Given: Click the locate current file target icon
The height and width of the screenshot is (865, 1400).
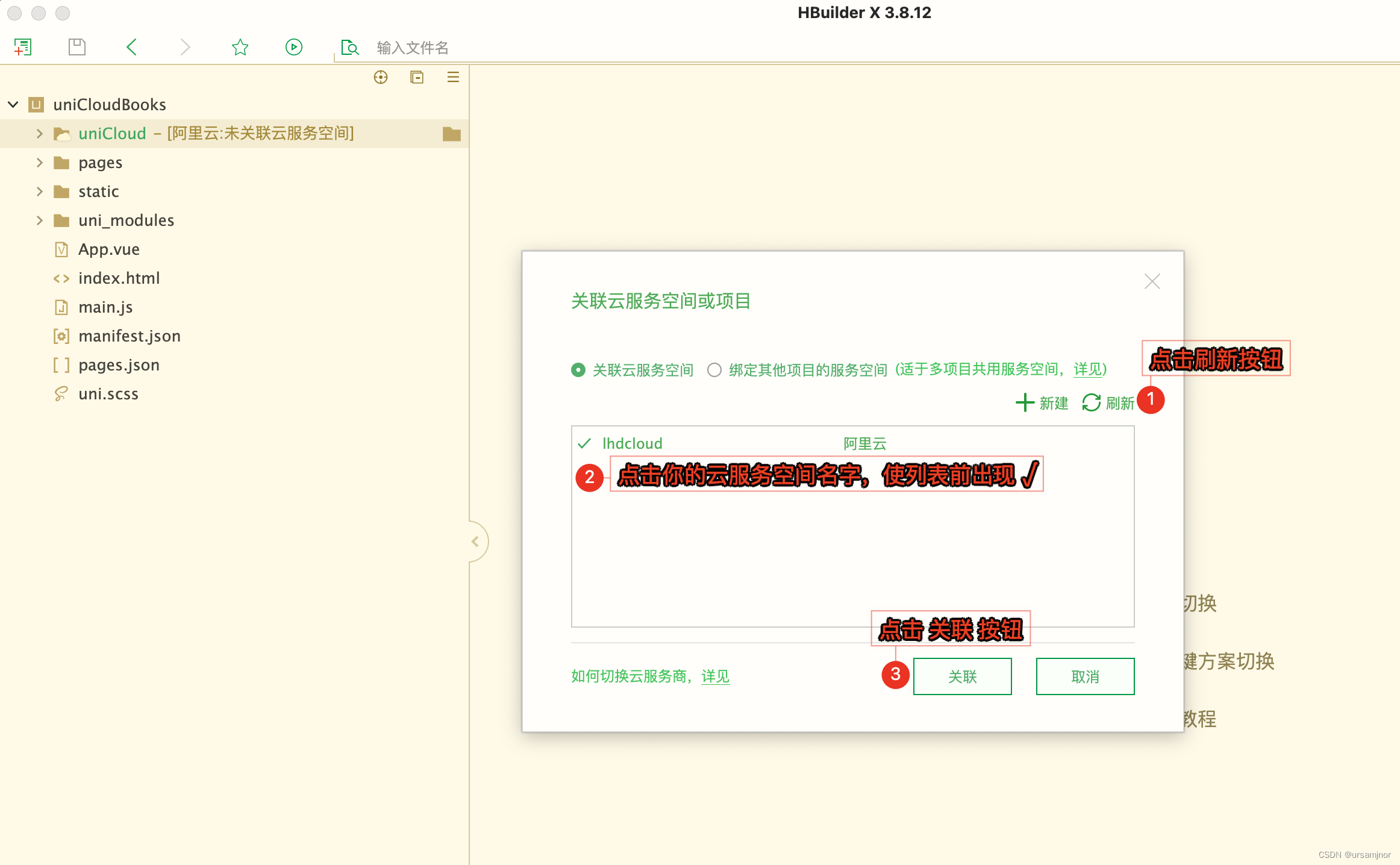Looking at the screenshot, I should 381,77.
